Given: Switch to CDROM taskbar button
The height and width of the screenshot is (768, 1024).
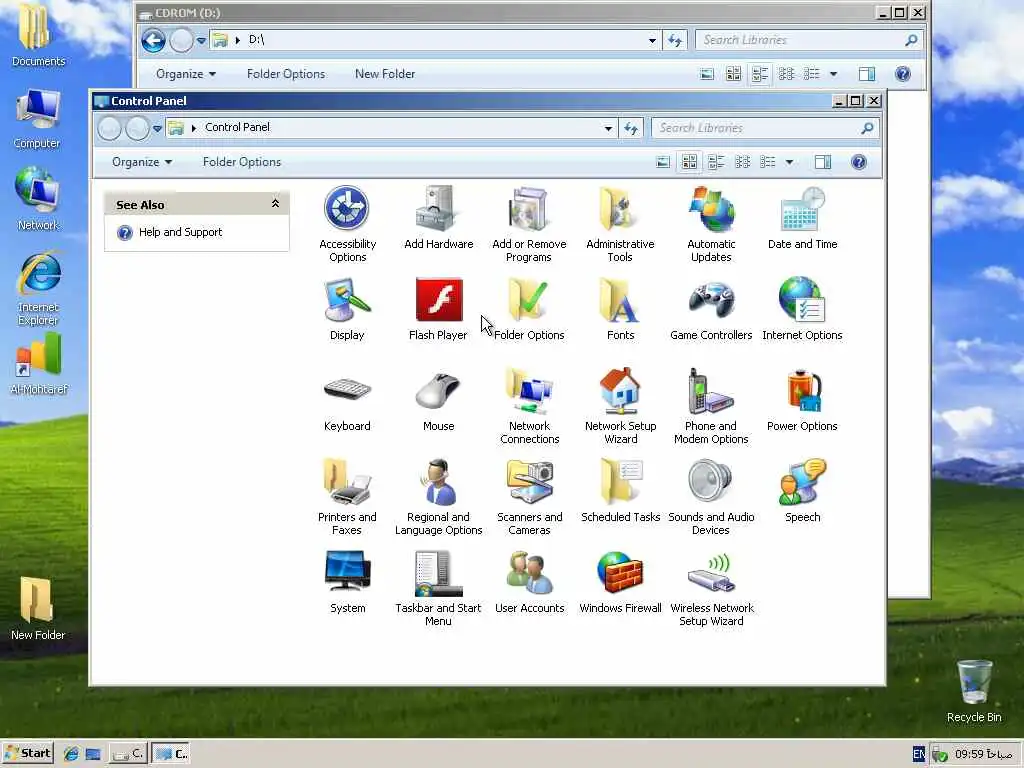Looking at the screenshot, I should [x=128, y=754].
